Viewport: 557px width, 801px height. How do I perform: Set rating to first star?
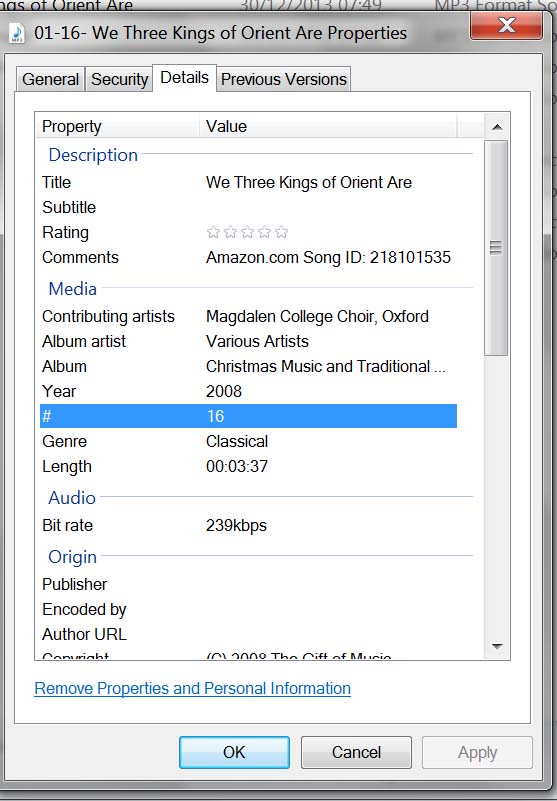(x=213, y=232)
